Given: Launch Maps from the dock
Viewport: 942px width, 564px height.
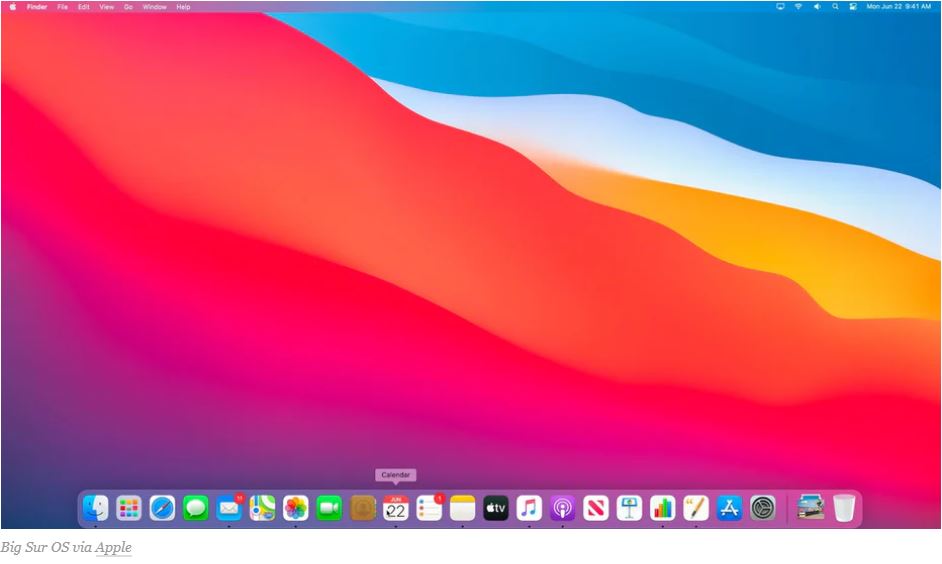Looking at the screenshot, I should 263,508.
